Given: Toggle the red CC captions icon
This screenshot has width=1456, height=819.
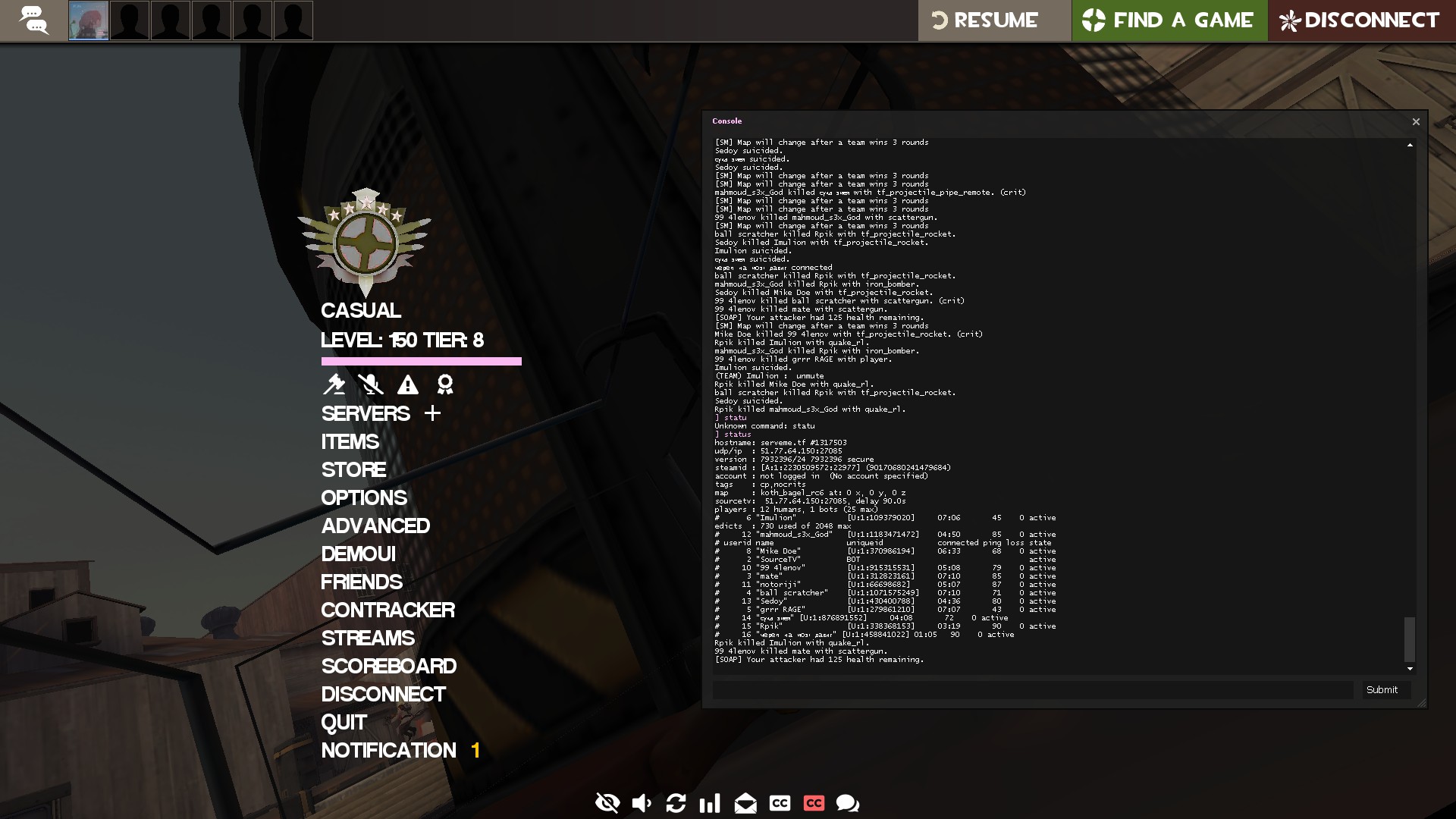Looking at the screenshot, I should 814,803.
